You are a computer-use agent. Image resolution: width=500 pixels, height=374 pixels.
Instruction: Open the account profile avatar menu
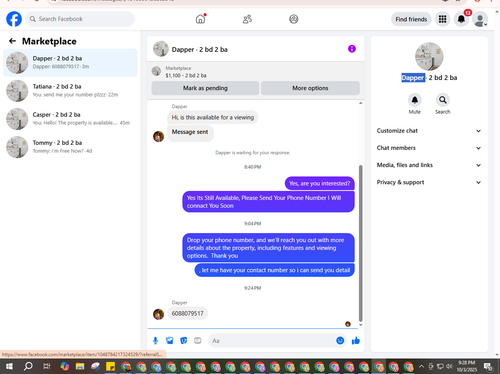(480, 20)
